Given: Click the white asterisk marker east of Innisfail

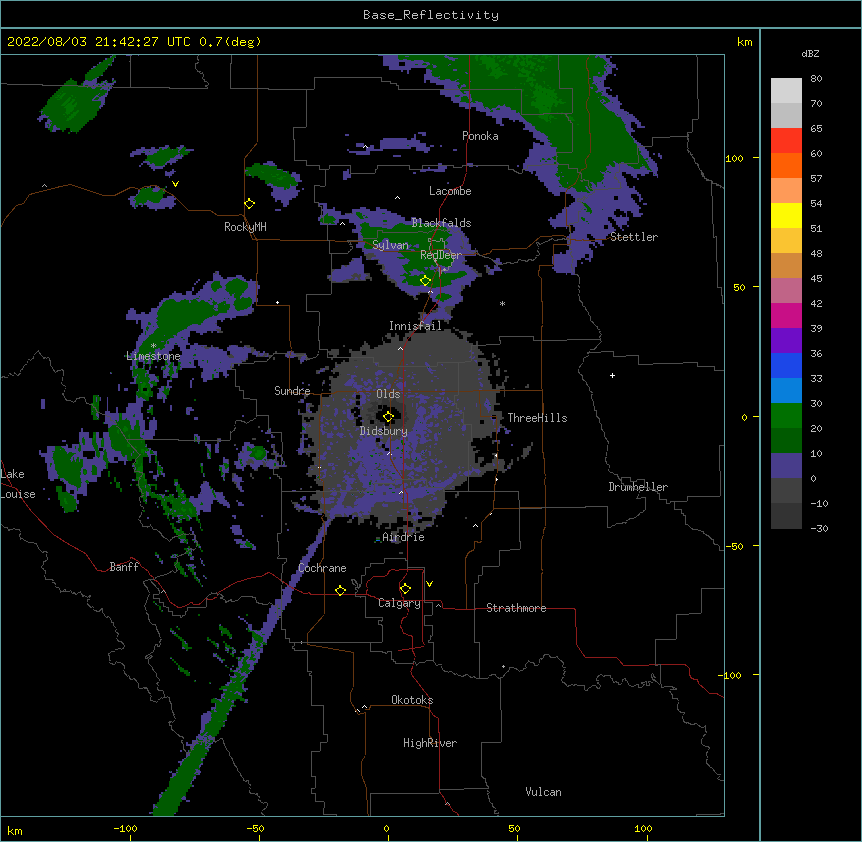Looking at the screenshot, I should tap(502, 304).
